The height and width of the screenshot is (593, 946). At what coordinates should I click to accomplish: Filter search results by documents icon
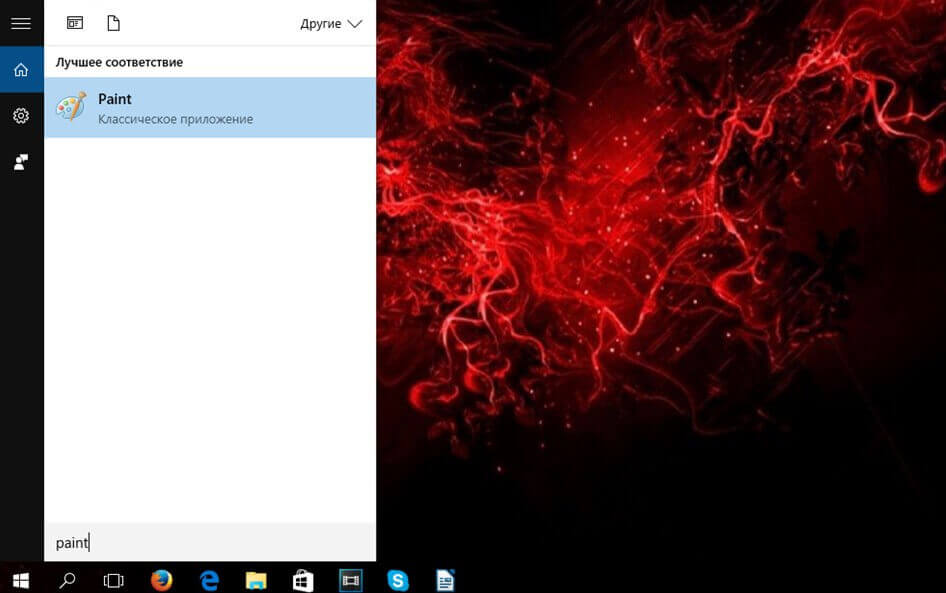click(113, 23)
